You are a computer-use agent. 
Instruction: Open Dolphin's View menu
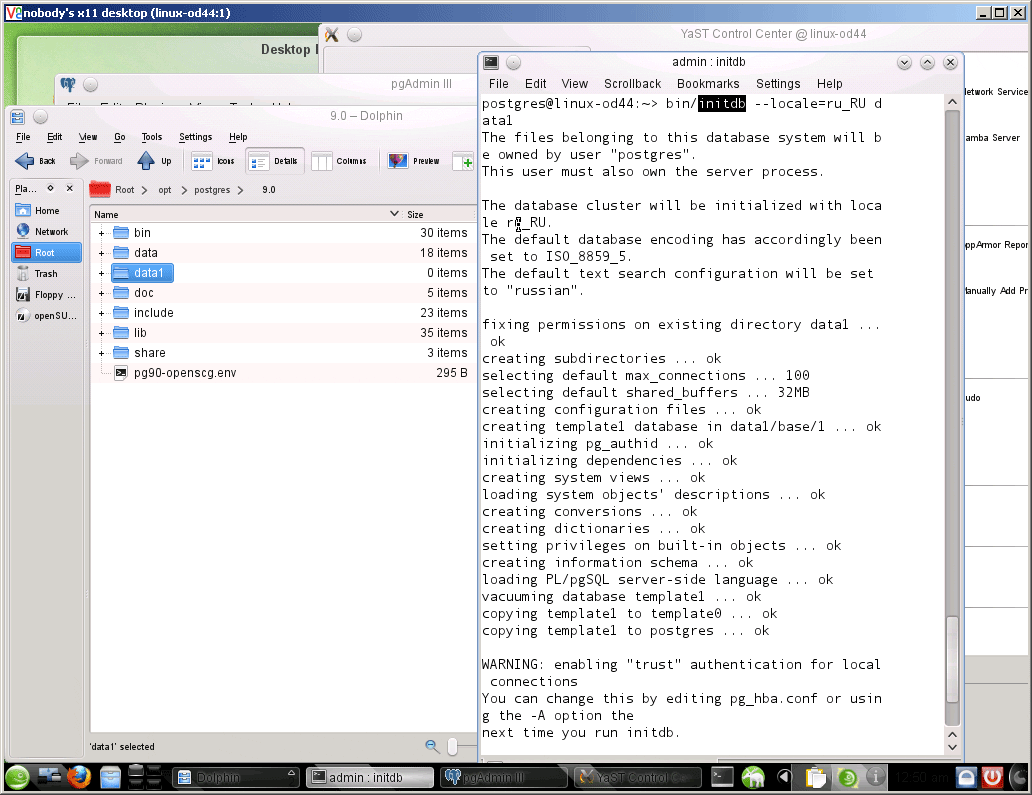[88, 137]
